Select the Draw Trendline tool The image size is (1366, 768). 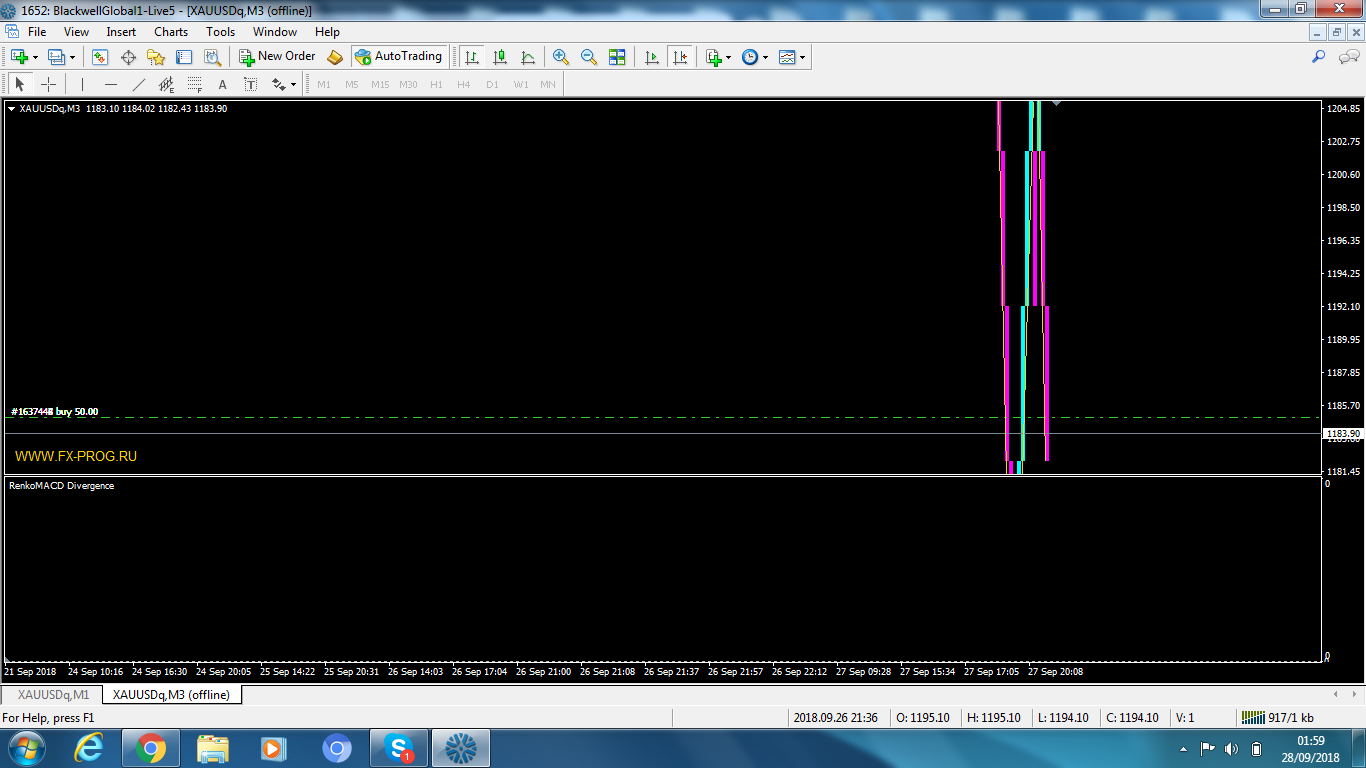pyautogui.click(x=138, y=85)
